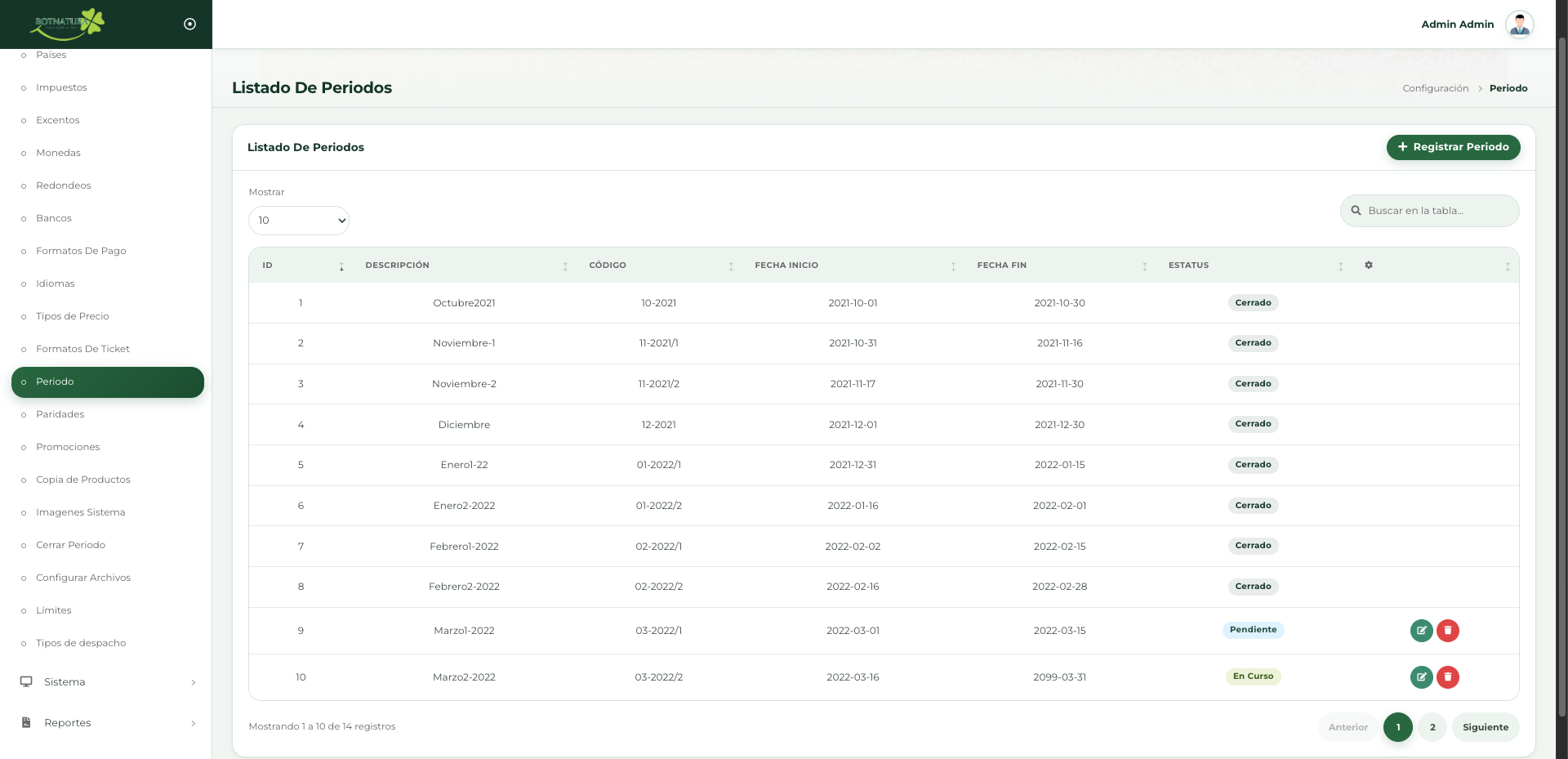
Task: Click the Pendiente status badge
Action: (1253, 630)
